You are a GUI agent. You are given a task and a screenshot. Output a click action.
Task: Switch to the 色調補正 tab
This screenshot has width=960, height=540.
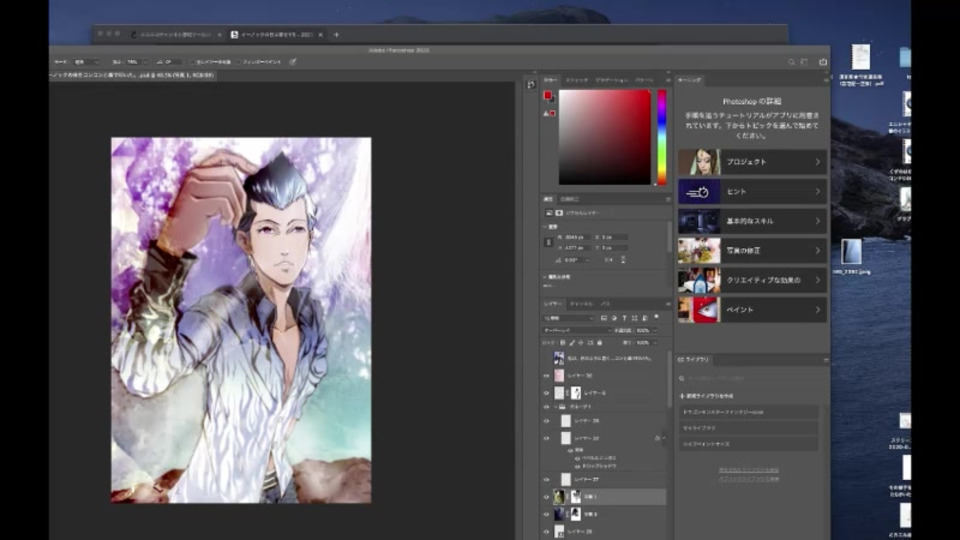coord(569,199)
